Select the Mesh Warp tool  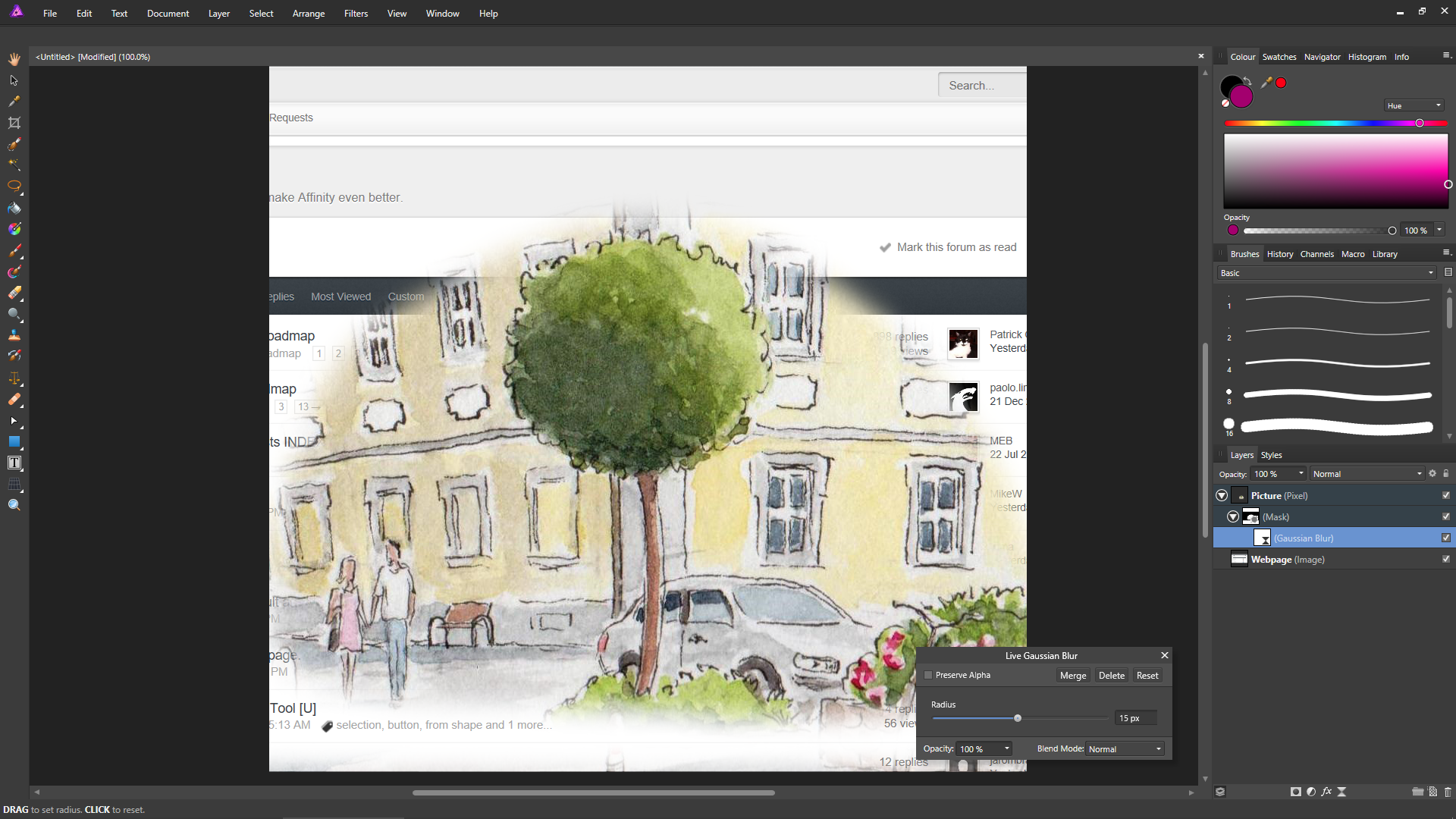coord(14,484)
